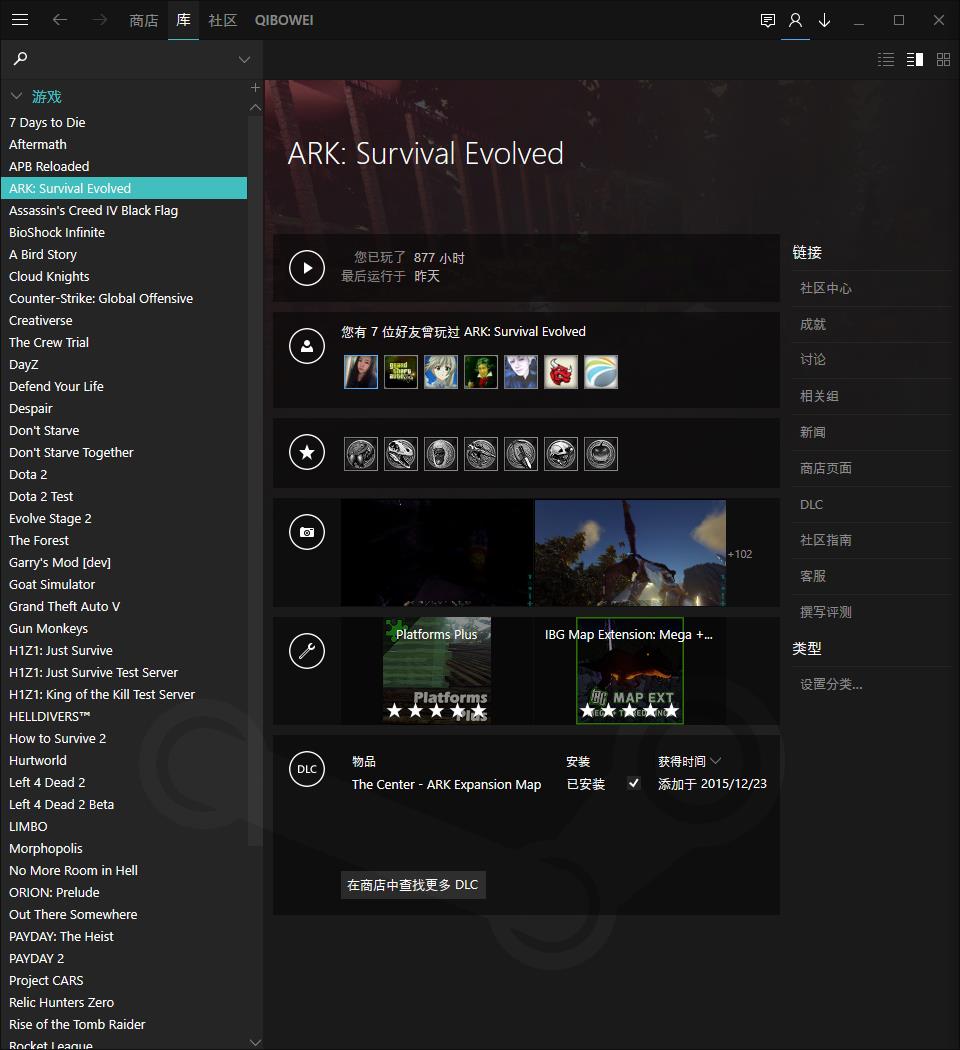
Task: Click the game list scroll-down arrow
Action: point(255,1042)
